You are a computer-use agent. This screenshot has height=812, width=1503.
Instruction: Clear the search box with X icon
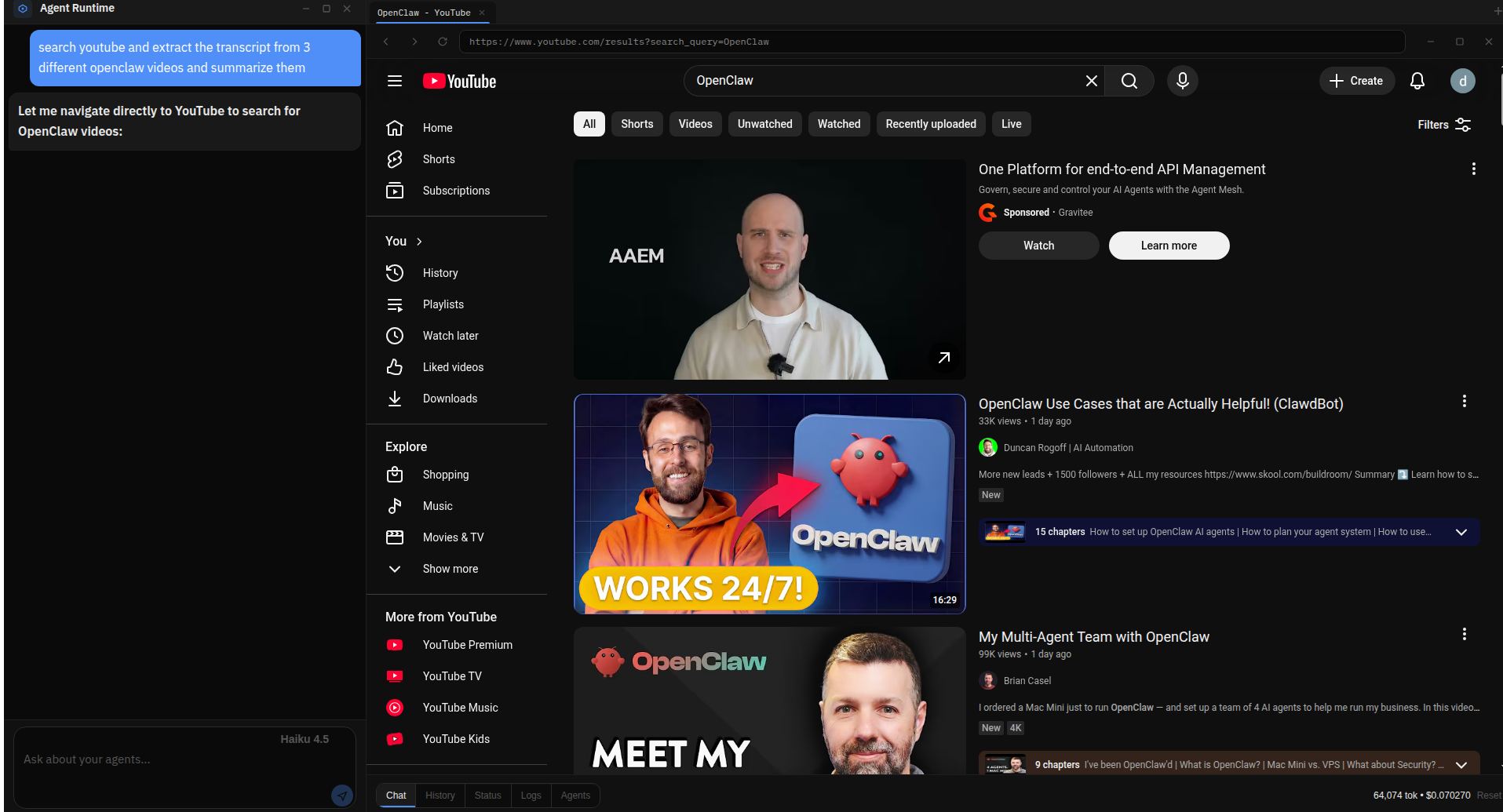pyautogui.click(x=1091, y=81)
